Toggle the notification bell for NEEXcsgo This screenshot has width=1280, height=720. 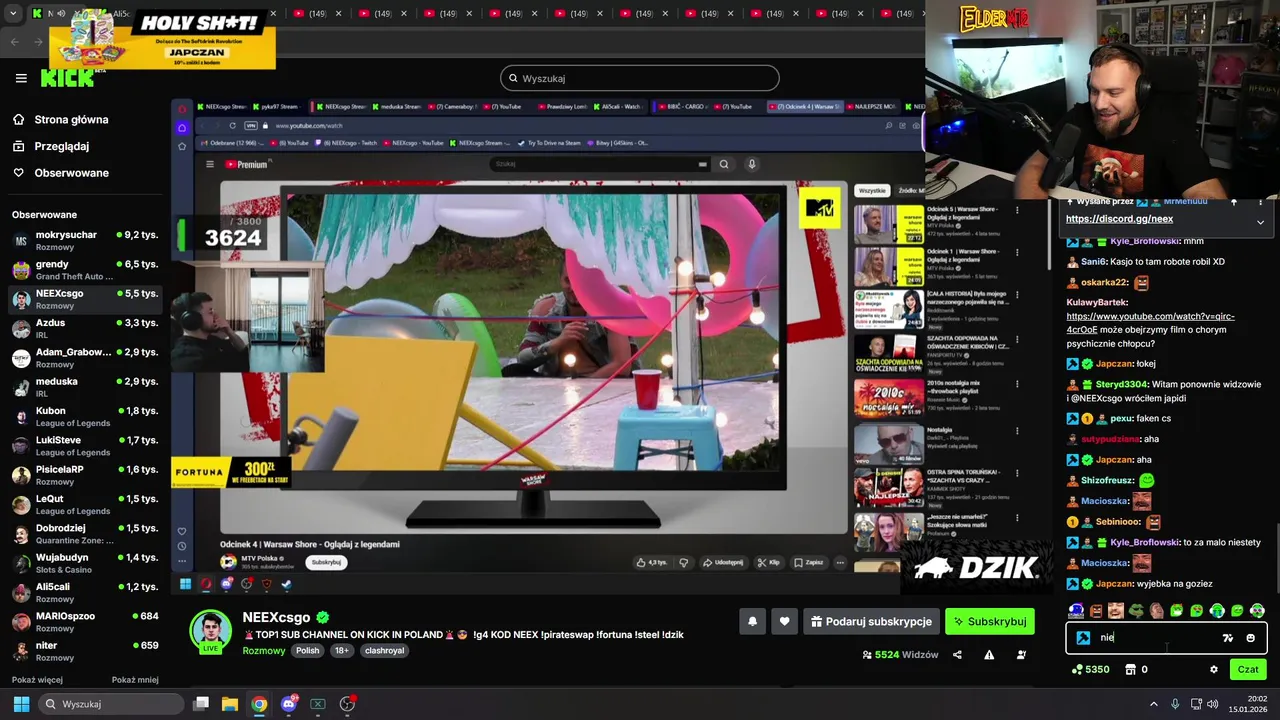pos(753,622)
